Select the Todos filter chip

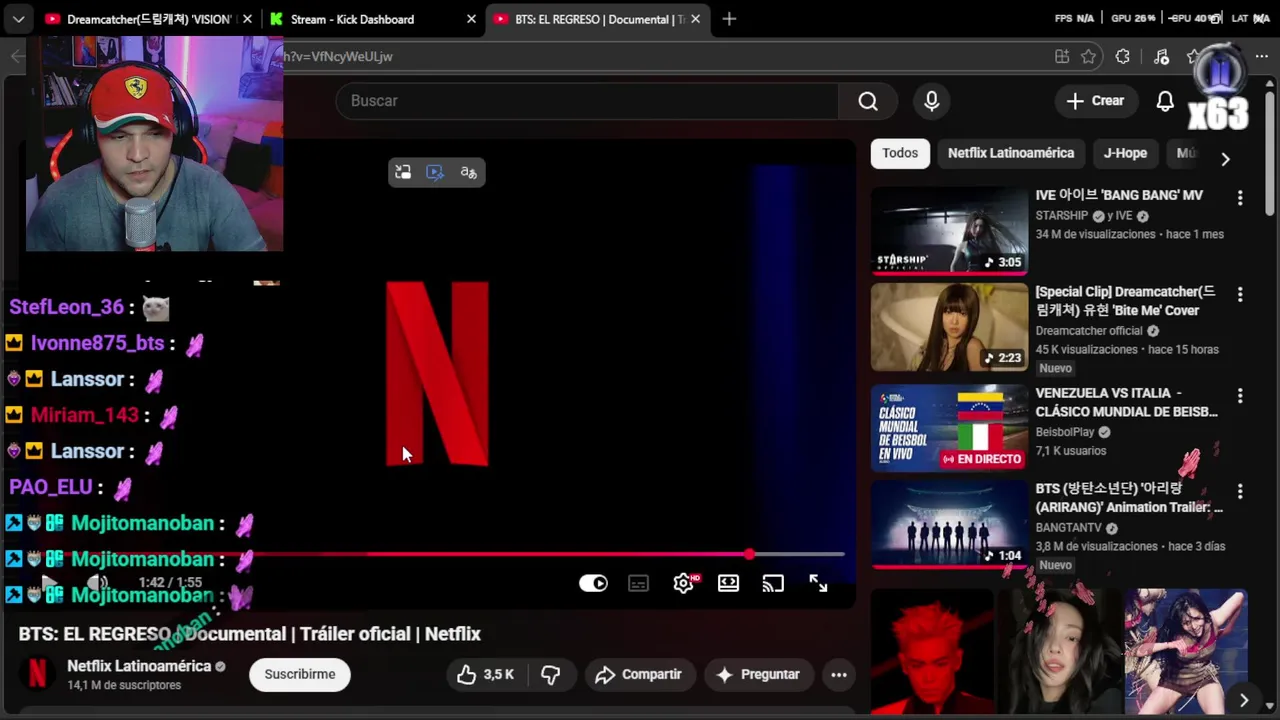tap(900, 153)
